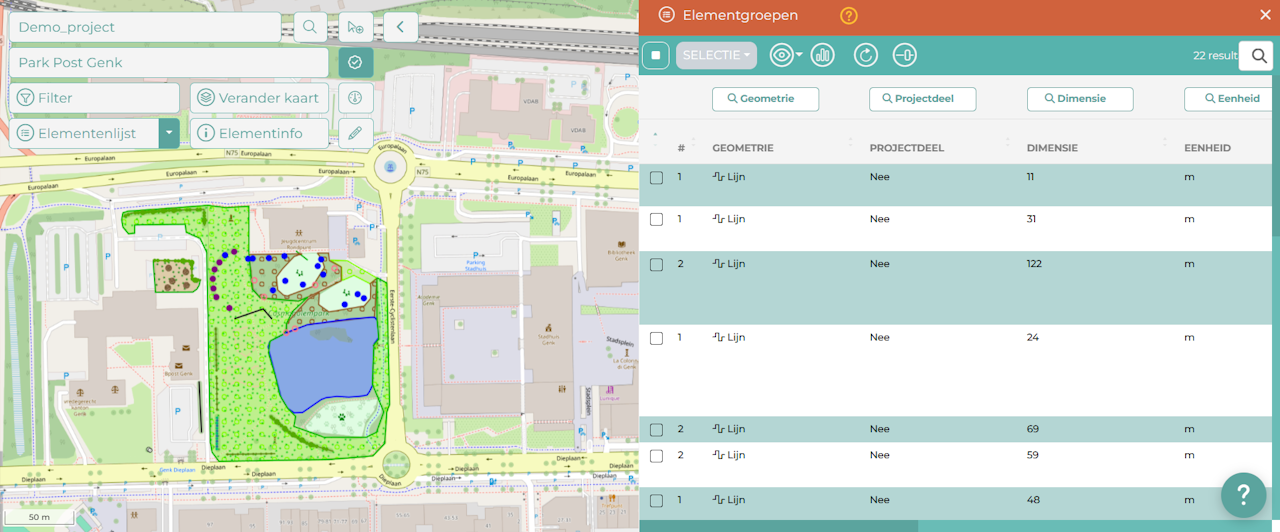
Task: Sort by EENHEID column header
Action: [x=1207, y=148]
